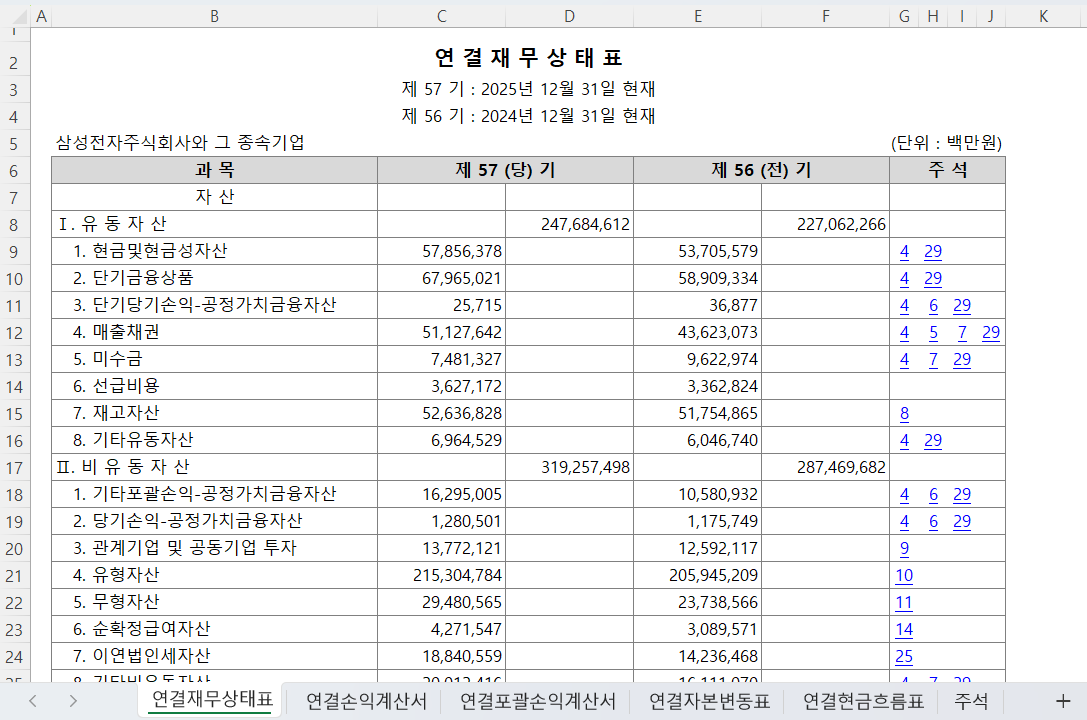The image size is (1087, 720).
Task: Select the non-current assets total 319,257,498
Action: click(569, 468)
